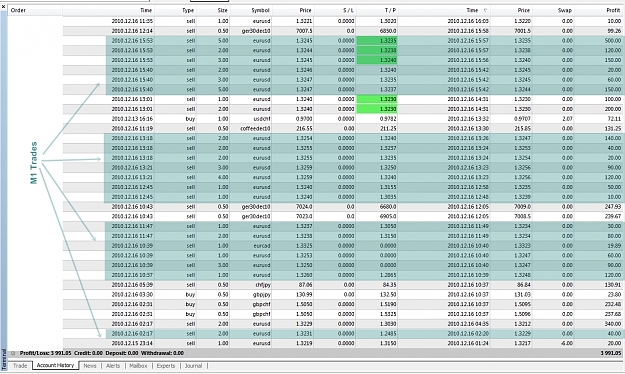The image size is (625, 374).
Task: Click the swap value 2.07
Action: click(x=567, y=119)
